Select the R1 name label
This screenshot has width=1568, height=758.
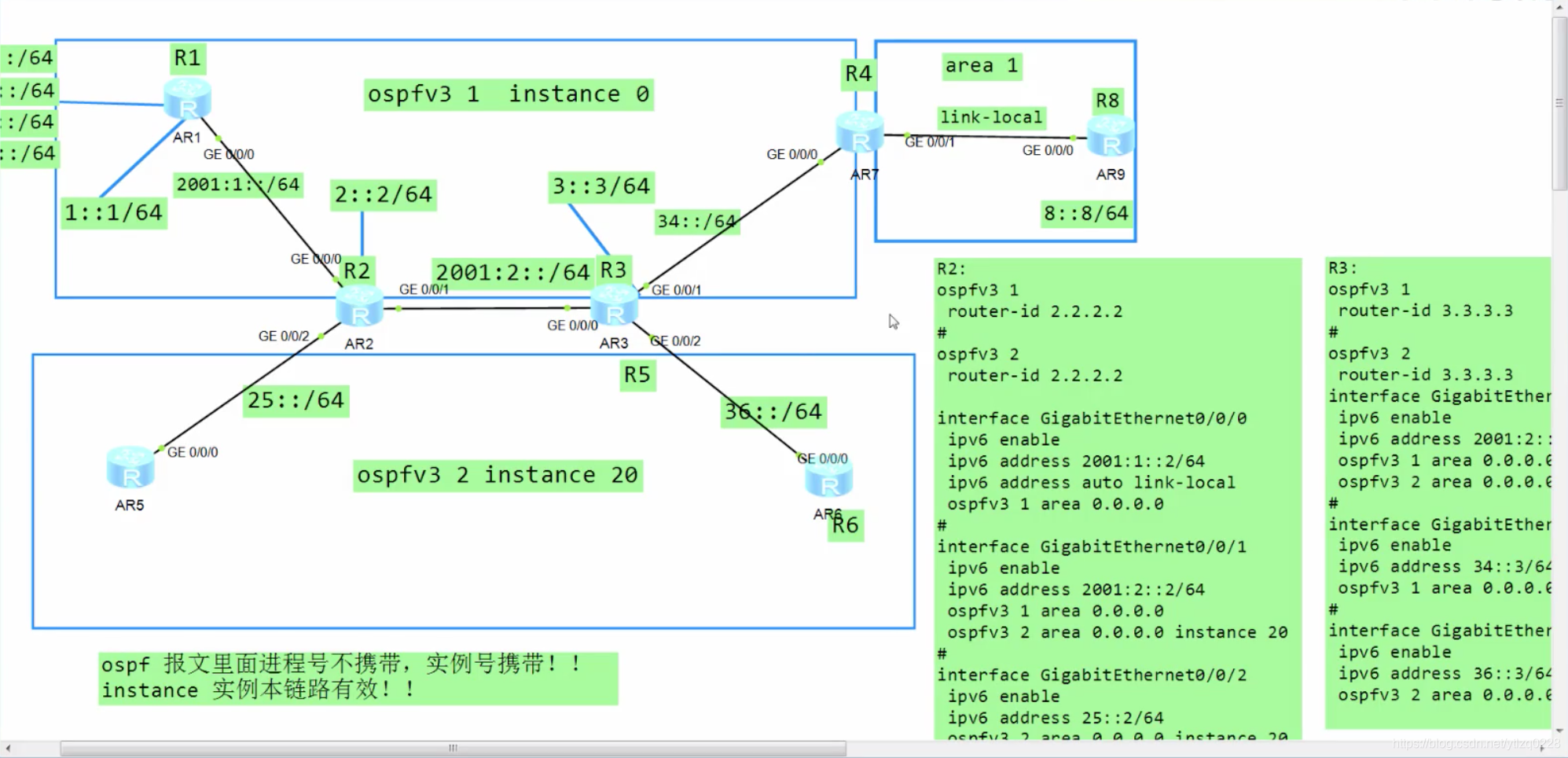click(187, 58)
